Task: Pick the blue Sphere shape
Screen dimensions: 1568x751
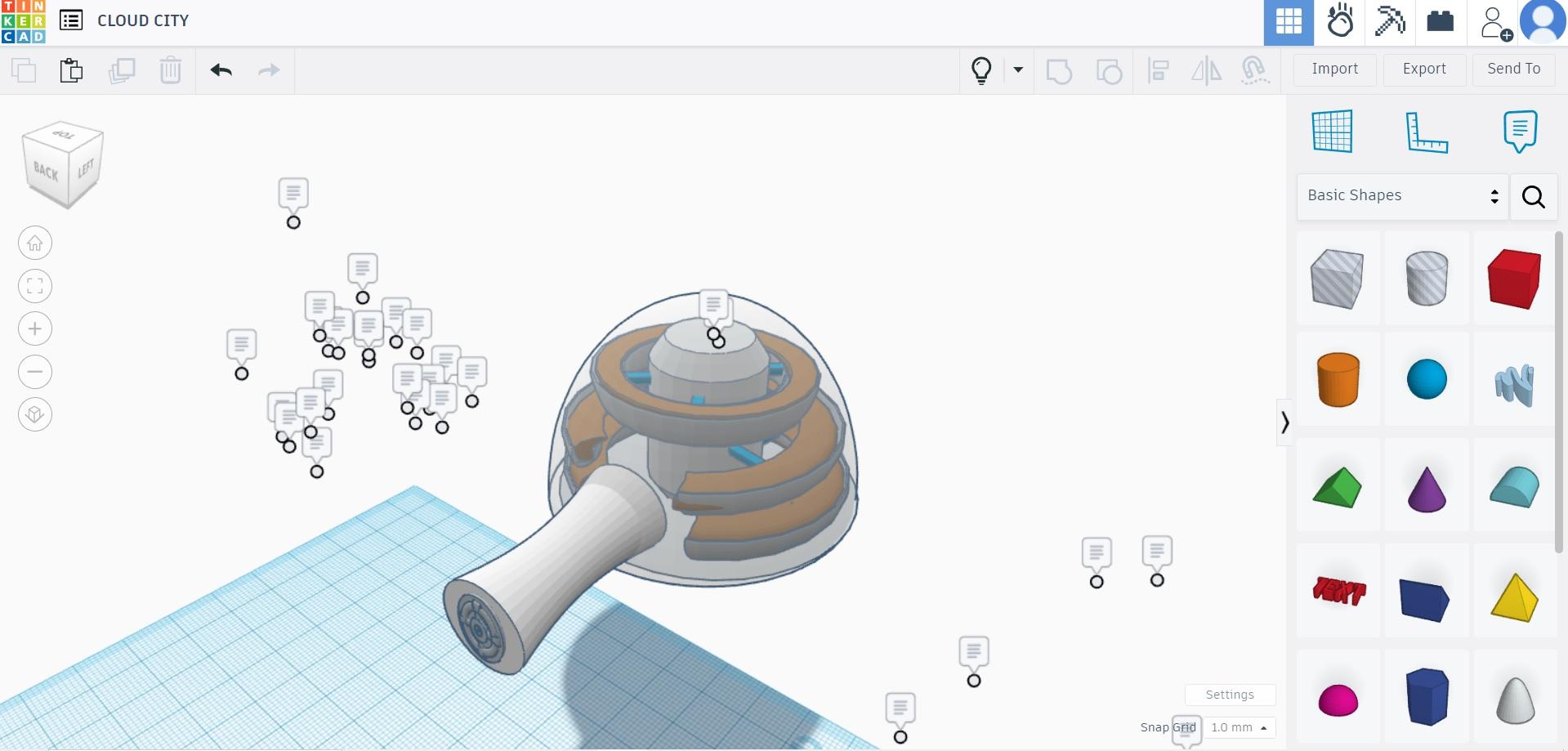Action: pyautogui.click(x=1427, y=379)
